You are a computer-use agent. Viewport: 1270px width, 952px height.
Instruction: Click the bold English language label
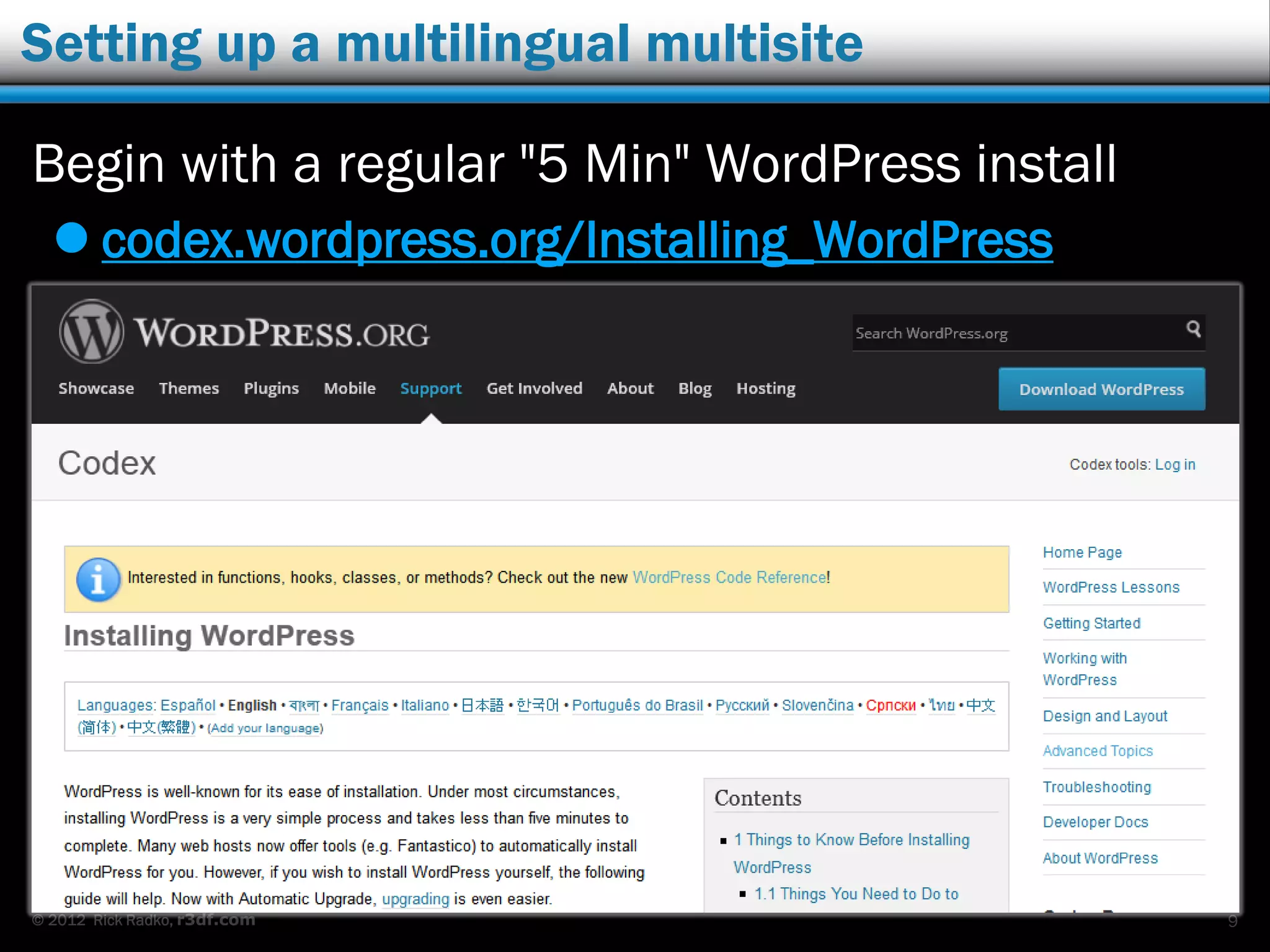pos(252,705)
